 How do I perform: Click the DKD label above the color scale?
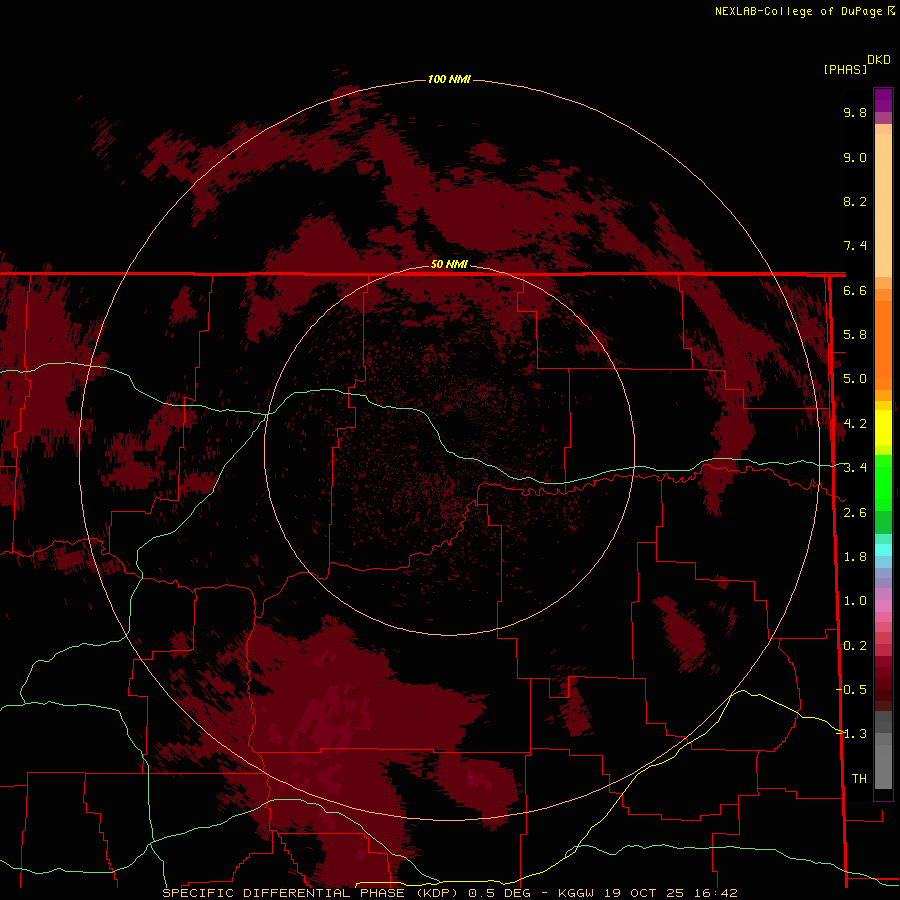pos(879,60)
